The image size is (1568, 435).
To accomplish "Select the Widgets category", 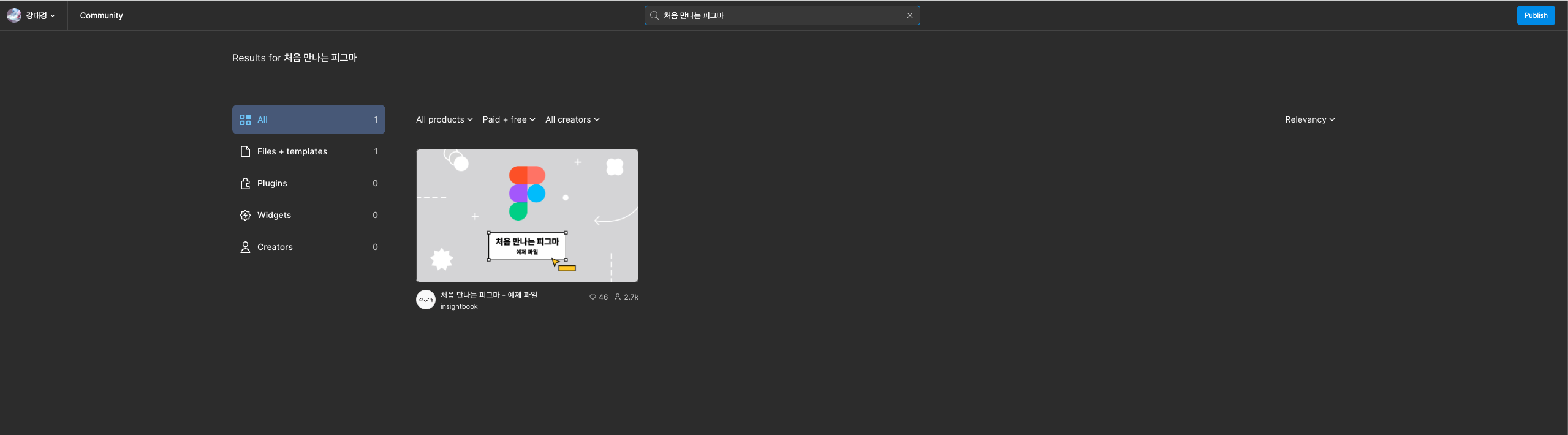I will click(x=309, y=215).
